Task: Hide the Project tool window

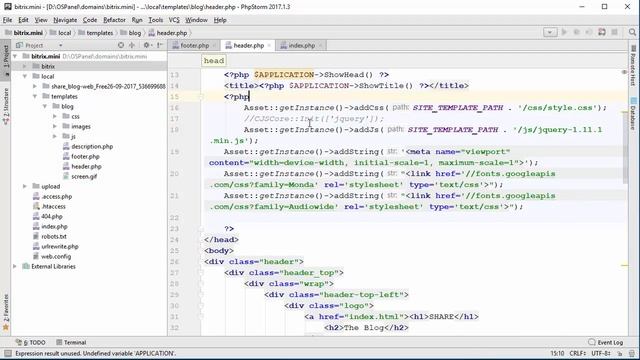Action: tap(160, 45)
